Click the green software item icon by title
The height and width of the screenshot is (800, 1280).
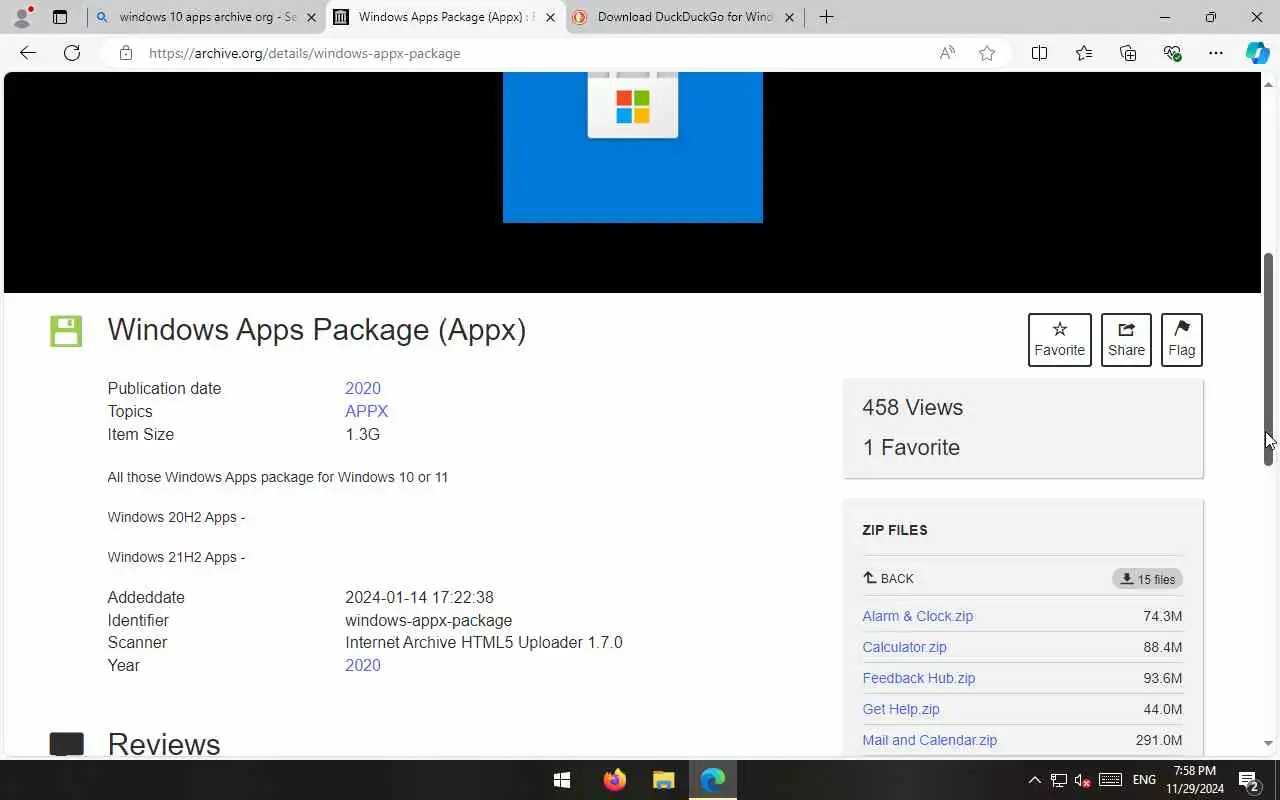tap(66, 331)
